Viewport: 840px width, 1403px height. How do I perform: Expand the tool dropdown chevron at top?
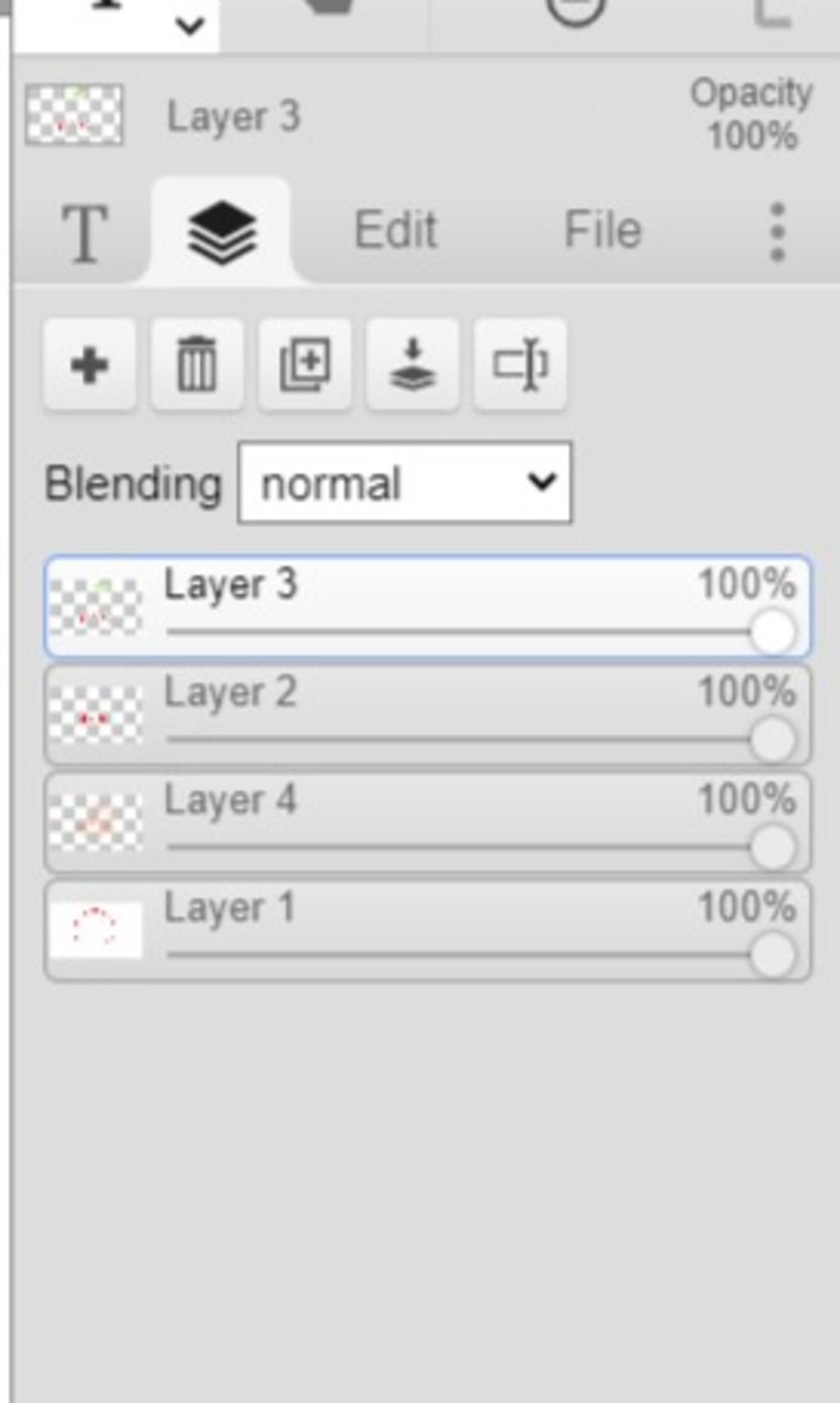click(x=190, y=26)
